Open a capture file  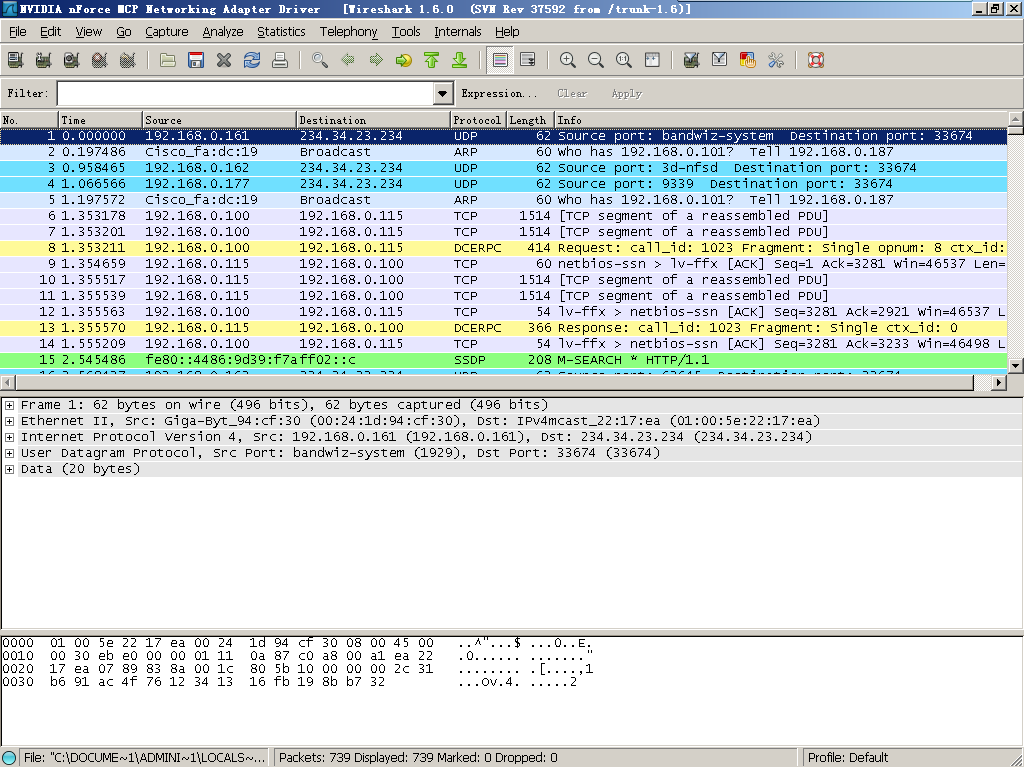168,61
